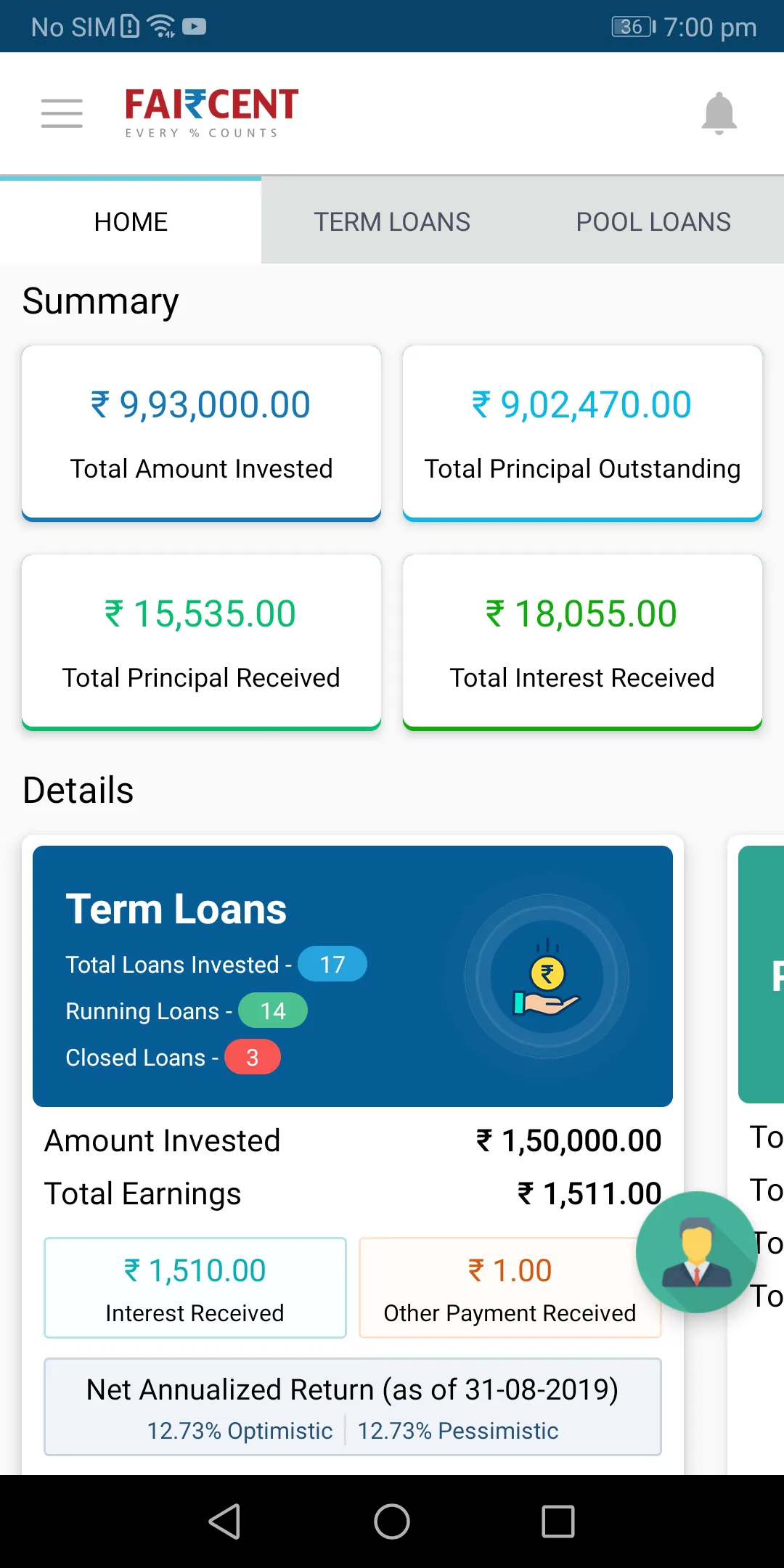Viewport: 784px width, 1568px height.
Task: Open the Total Principal Outstanding card
Action: coord(582,433)
